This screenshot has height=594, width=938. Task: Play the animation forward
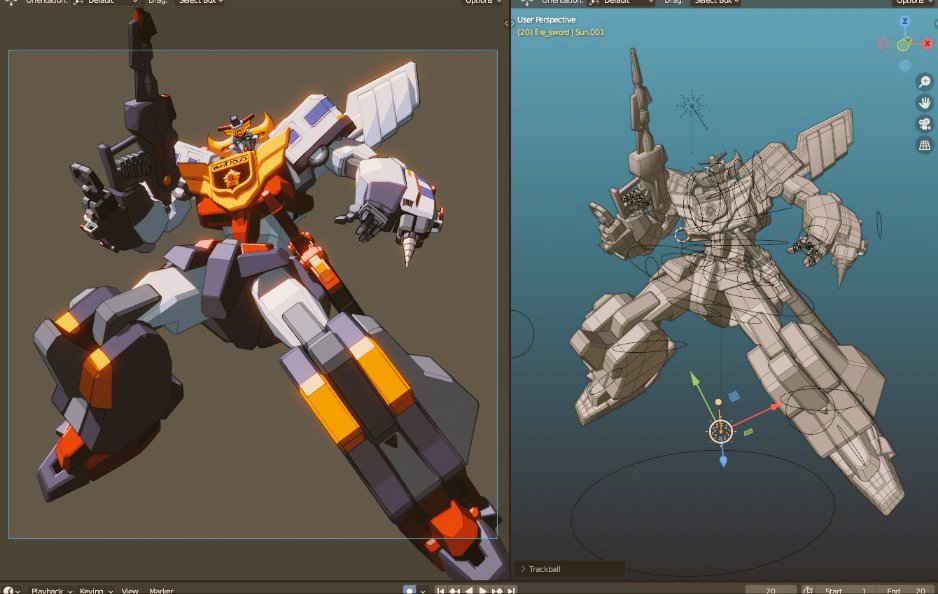[483, 590]
